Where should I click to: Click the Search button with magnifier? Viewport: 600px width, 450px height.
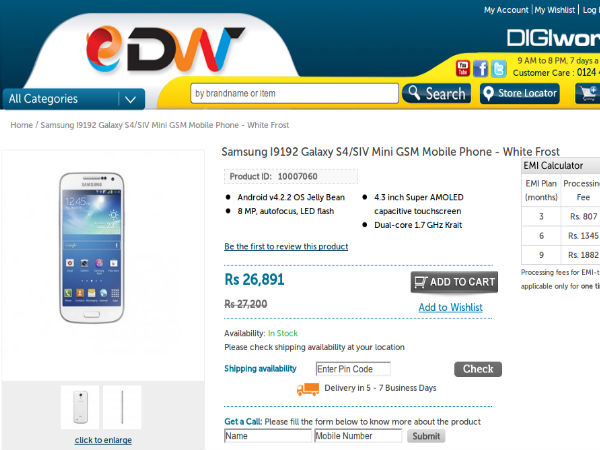coord(436,93)
